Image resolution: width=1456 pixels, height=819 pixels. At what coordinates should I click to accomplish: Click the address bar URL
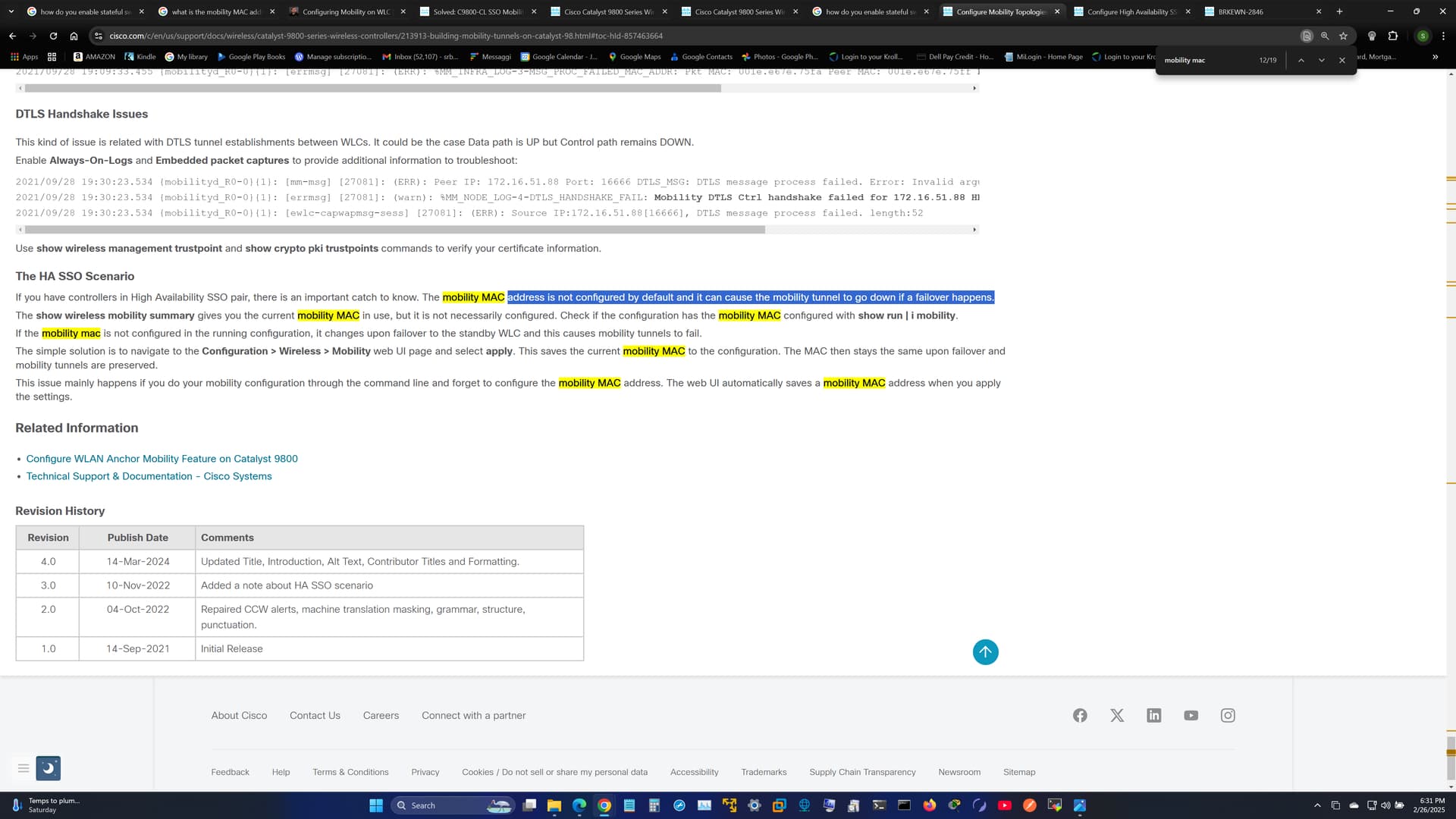click(x=385, y=36)
